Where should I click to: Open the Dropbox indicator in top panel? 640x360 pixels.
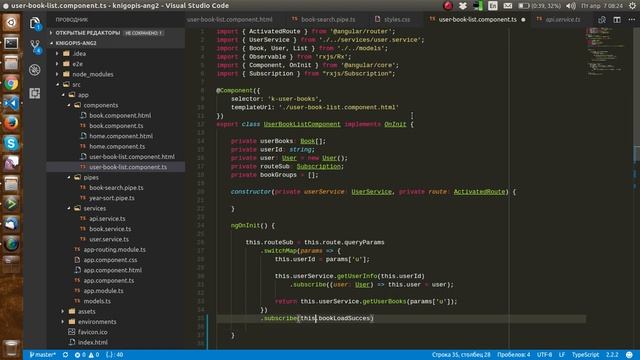[462, 6]
